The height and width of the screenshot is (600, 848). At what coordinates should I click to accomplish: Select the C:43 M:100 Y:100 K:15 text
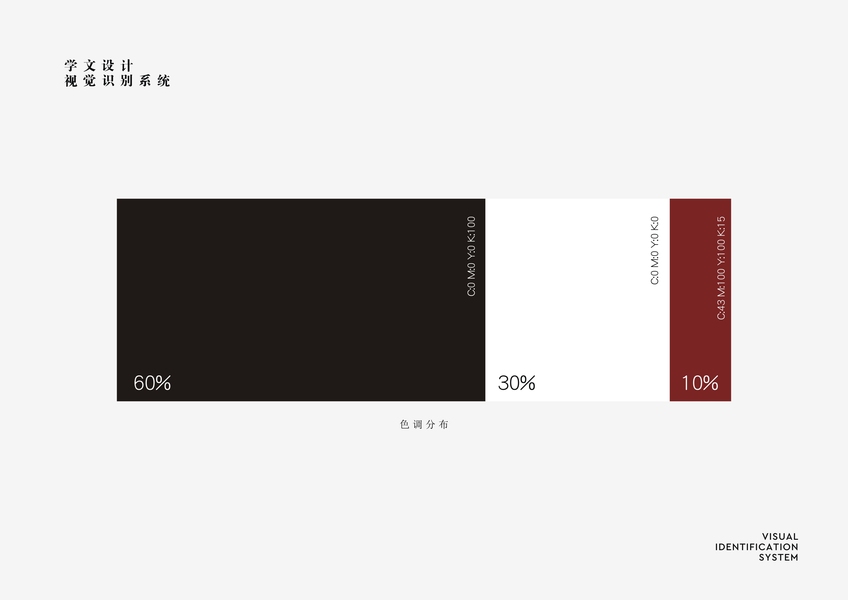point(721,267)
